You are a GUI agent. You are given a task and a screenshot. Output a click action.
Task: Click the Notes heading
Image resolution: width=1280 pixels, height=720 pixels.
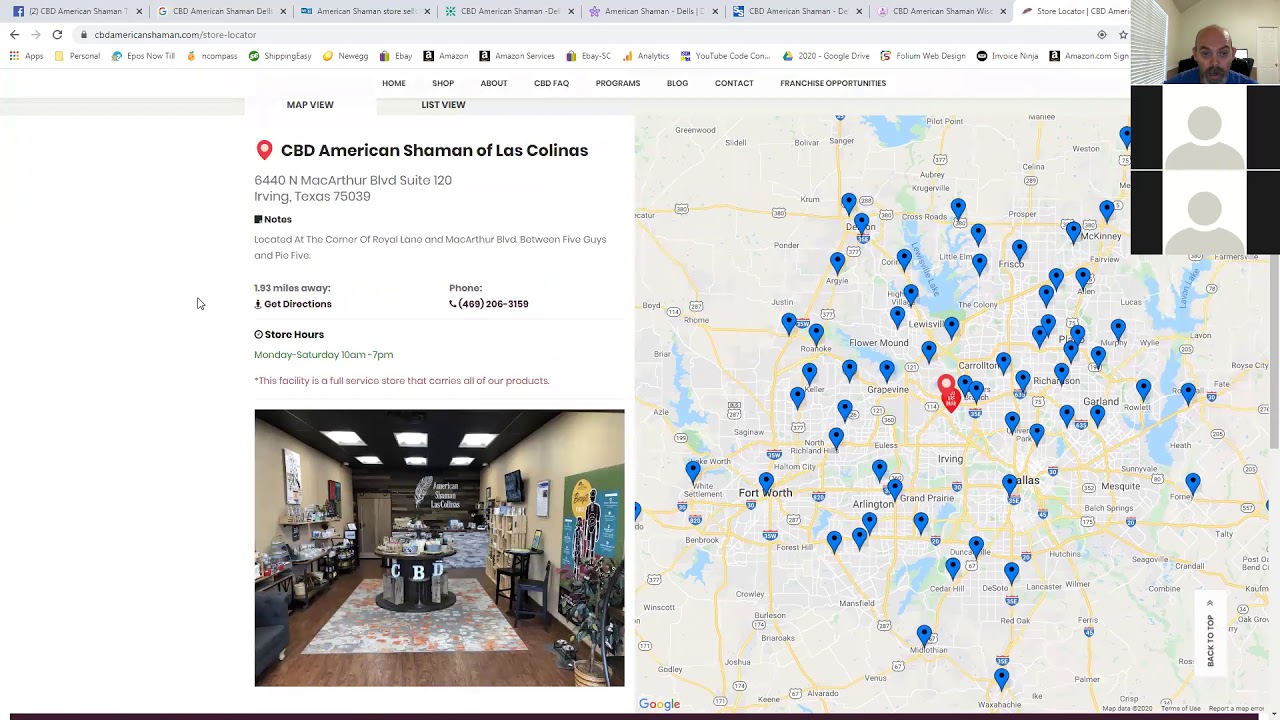click(x=273, y=220)
